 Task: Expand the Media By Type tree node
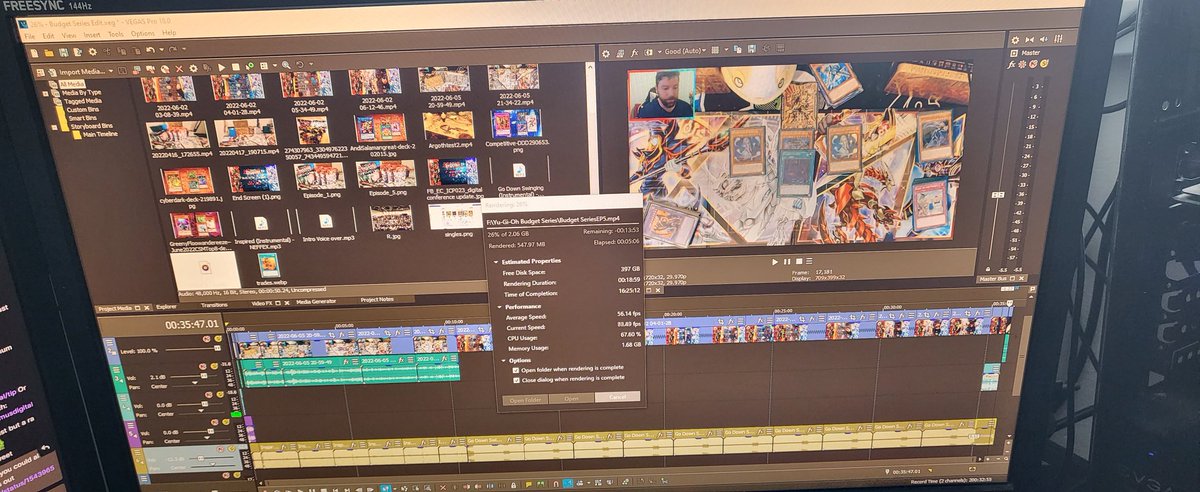45,93
